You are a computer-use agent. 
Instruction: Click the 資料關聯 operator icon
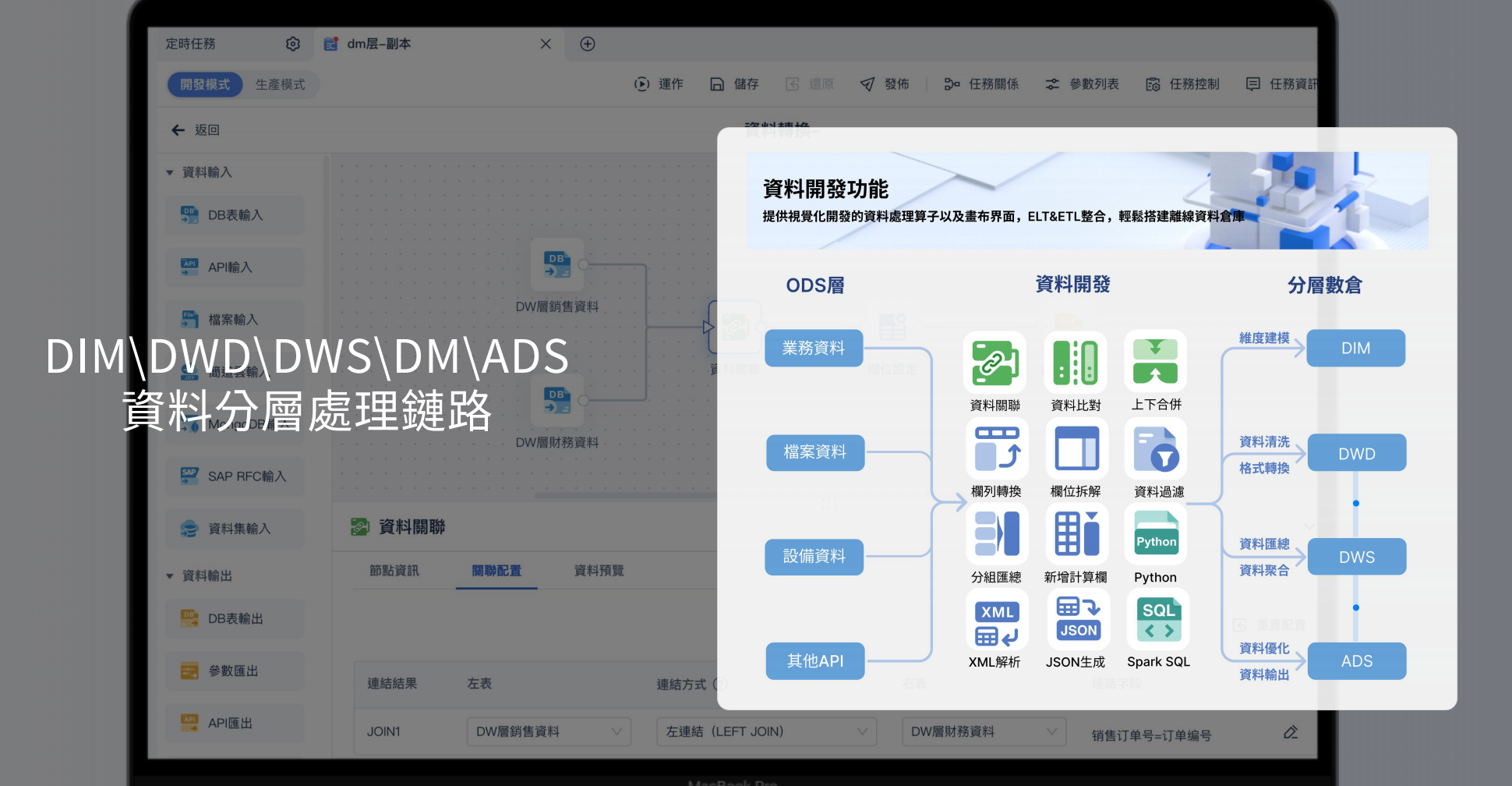(x=994, y=363)
